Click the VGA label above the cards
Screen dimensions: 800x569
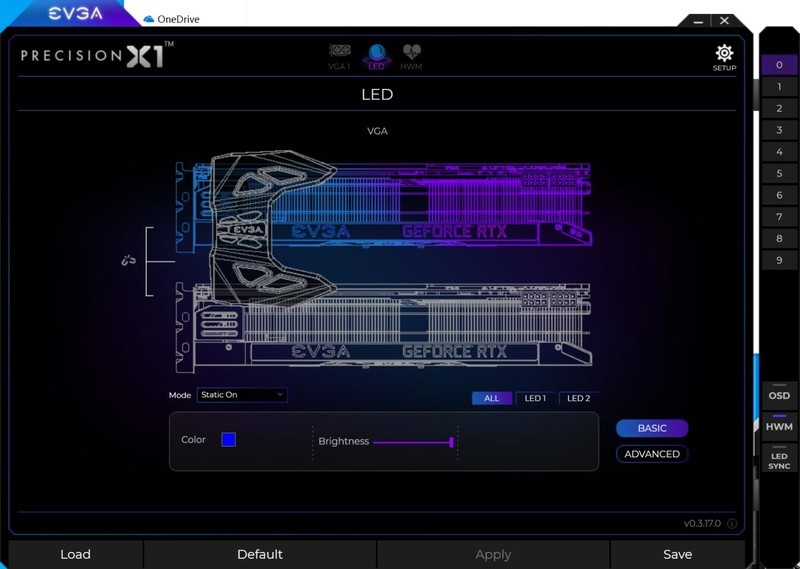pos(377,131)
